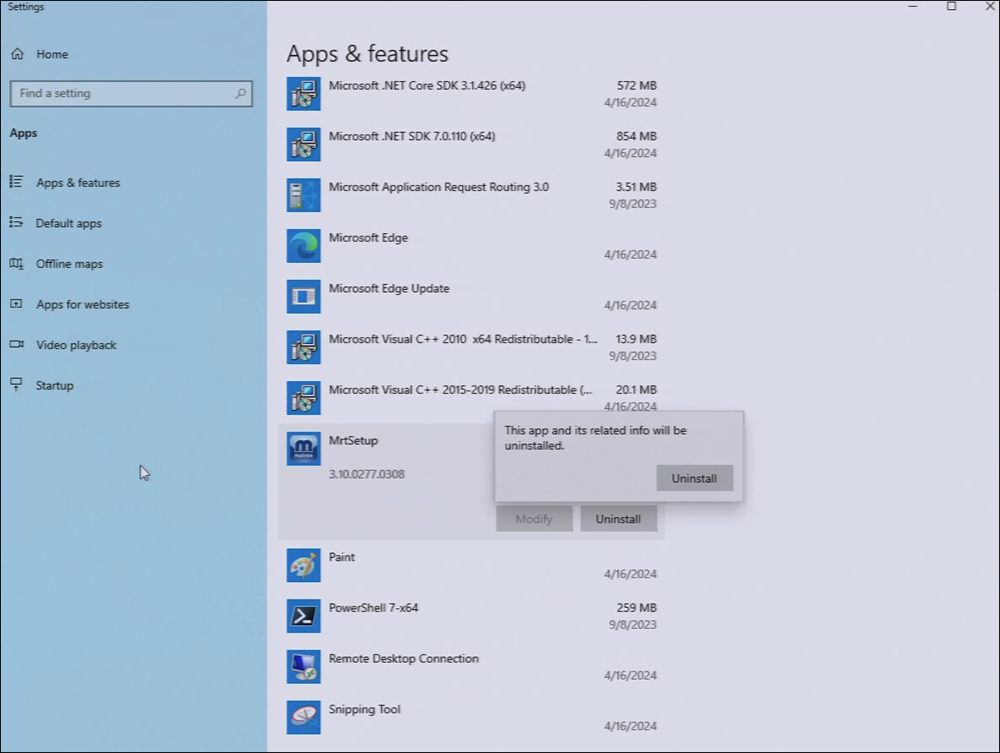Image resolution: width=1000 pixels, height=753 pixels.
Task: Click the search magnifier icon
Action: 240,94
